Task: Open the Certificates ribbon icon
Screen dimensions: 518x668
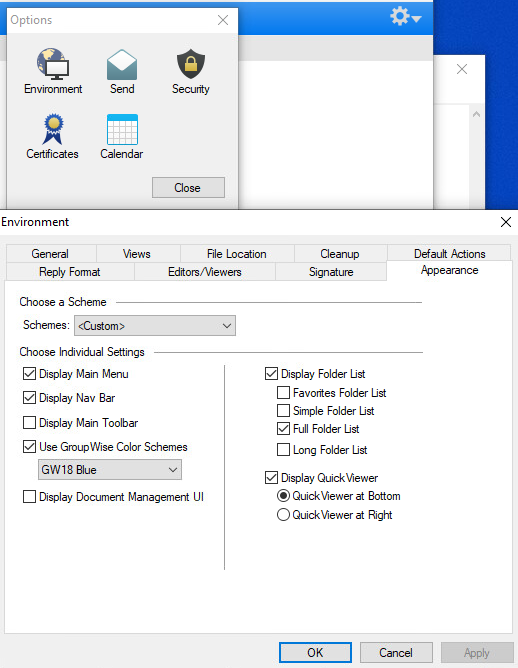Action: pyautogui.click(x=53, y=129)
